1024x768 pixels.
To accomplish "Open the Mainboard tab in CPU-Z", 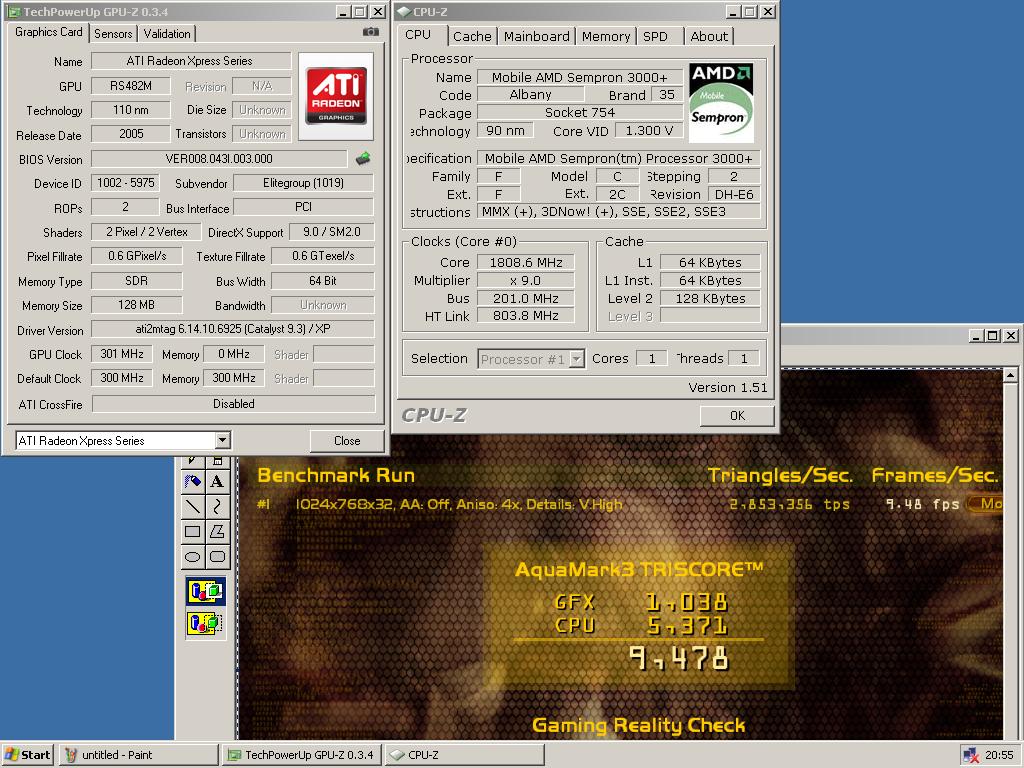I will click(x=537, y=37).
